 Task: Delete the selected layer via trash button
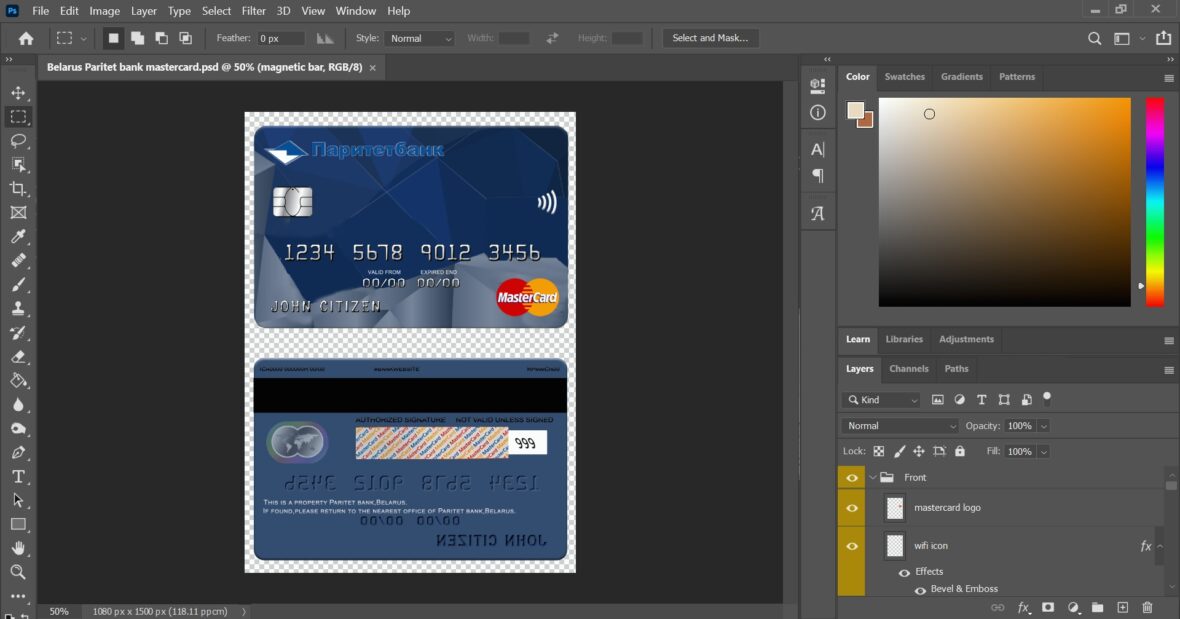tap(1146, 607)
